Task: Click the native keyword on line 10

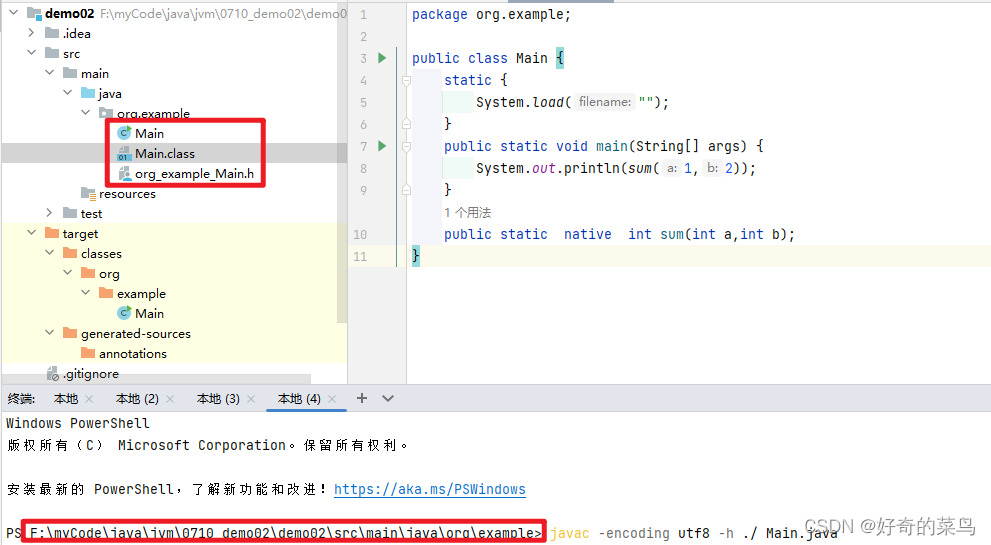Action: [x=588, y=235]
